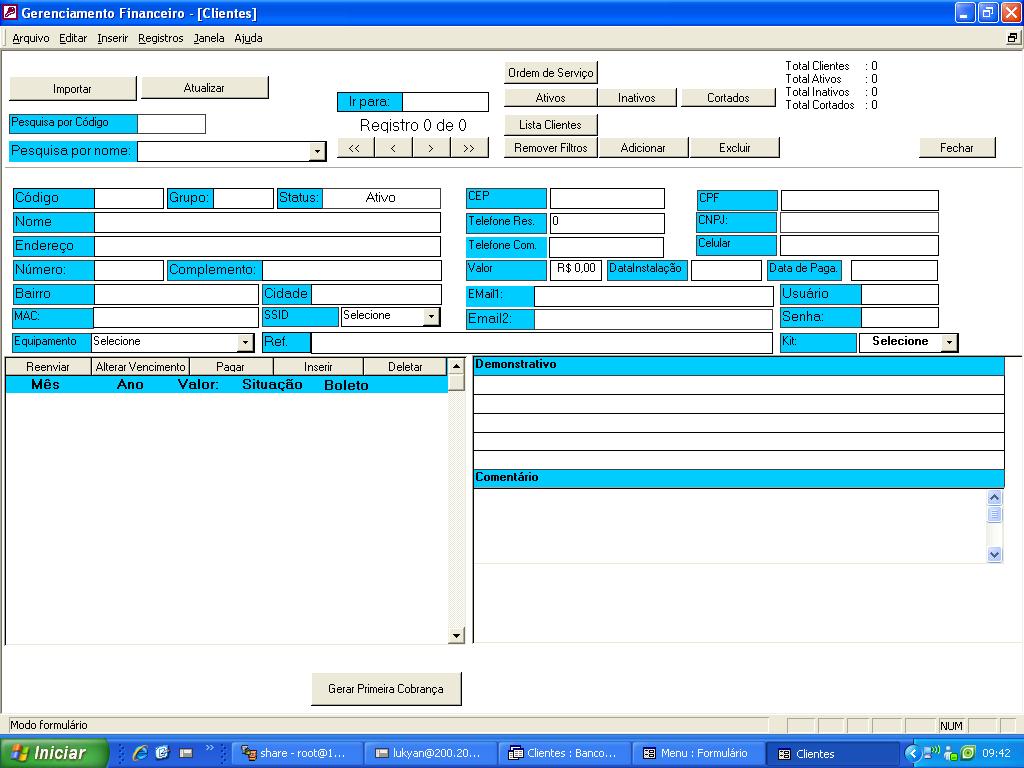Filter by Ativos clients
This screenshot has height=768, width=1024.
click(x=551, y=97)
